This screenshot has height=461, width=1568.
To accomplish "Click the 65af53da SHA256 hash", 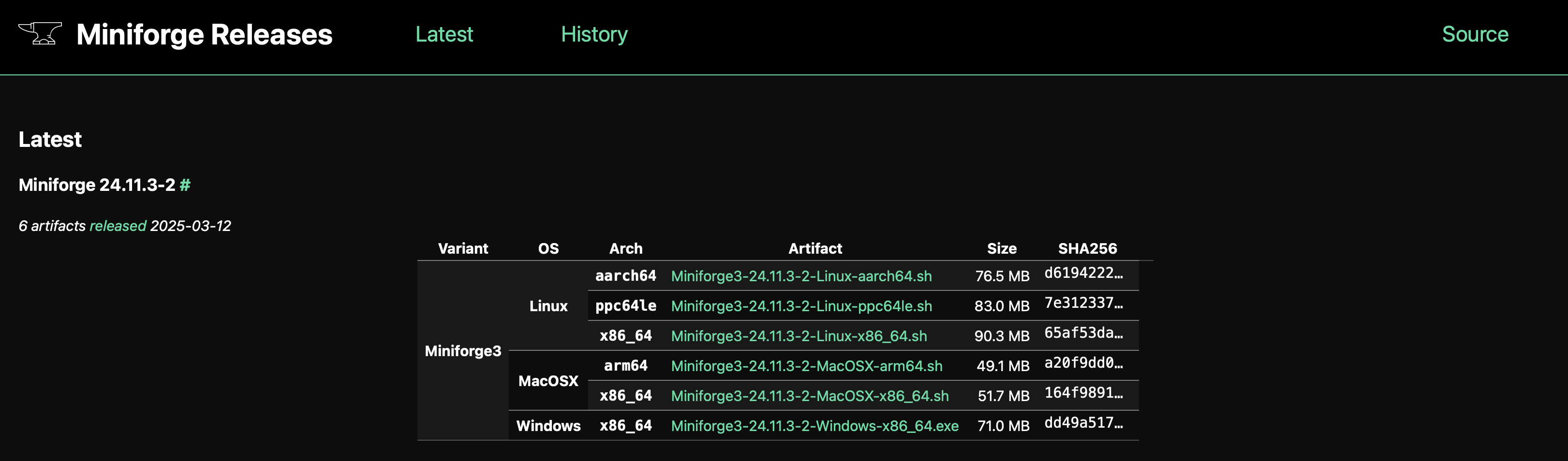I will pyautogui.click(x=1083, y=332).
